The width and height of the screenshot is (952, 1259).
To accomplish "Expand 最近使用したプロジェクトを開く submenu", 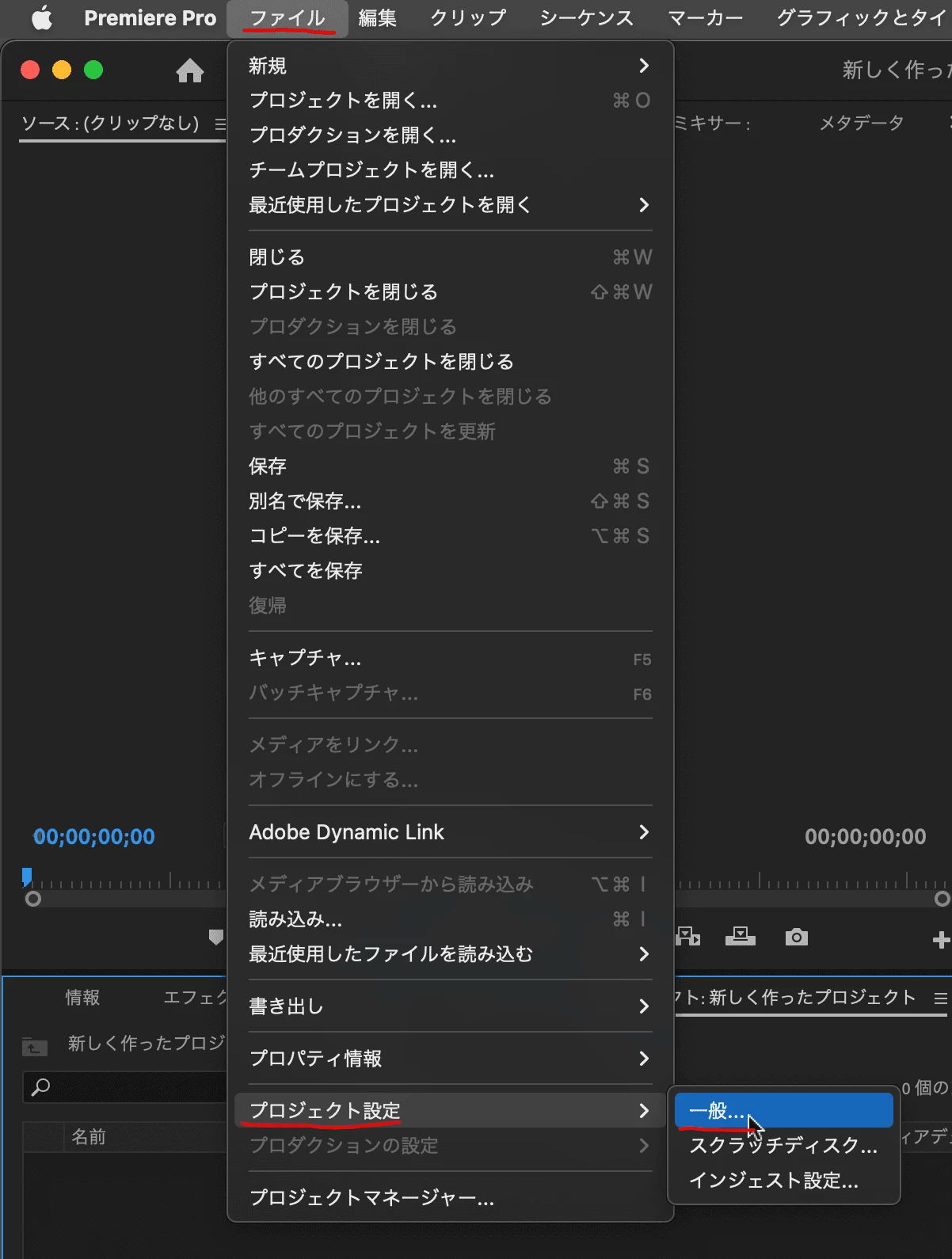I will coord(450,205).
